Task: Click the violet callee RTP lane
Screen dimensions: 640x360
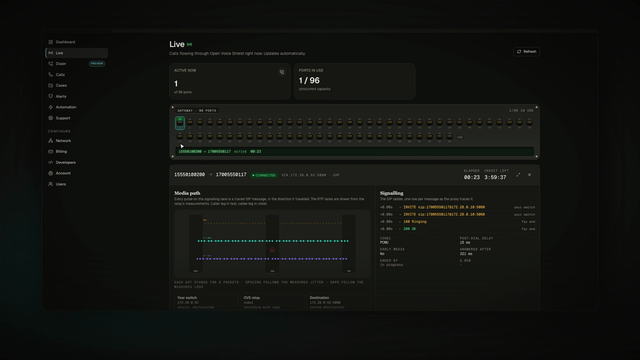Action: (272, 258)
